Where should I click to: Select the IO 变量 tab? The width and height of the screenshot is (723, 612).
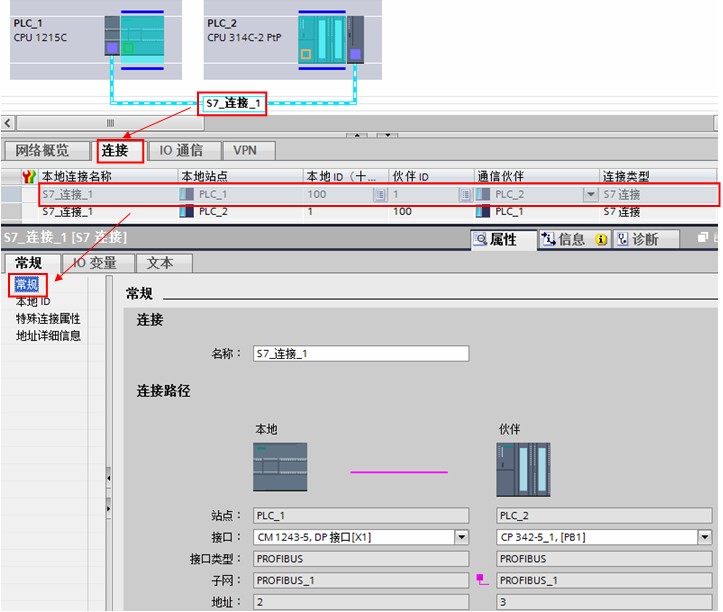(x=98, y=263)
